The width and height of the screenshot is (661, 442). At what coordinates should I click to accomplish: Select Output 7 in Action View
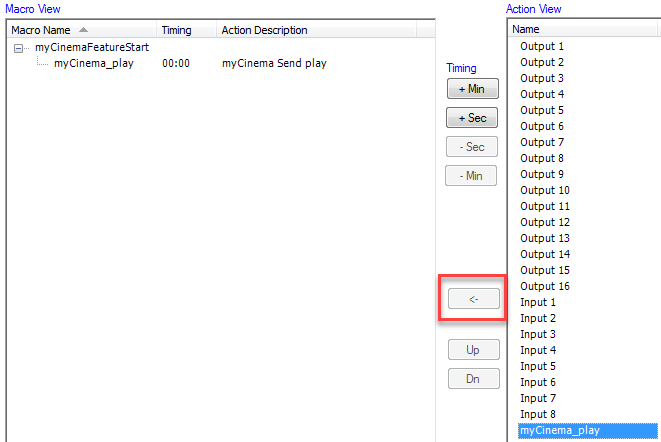click(542, 143)
